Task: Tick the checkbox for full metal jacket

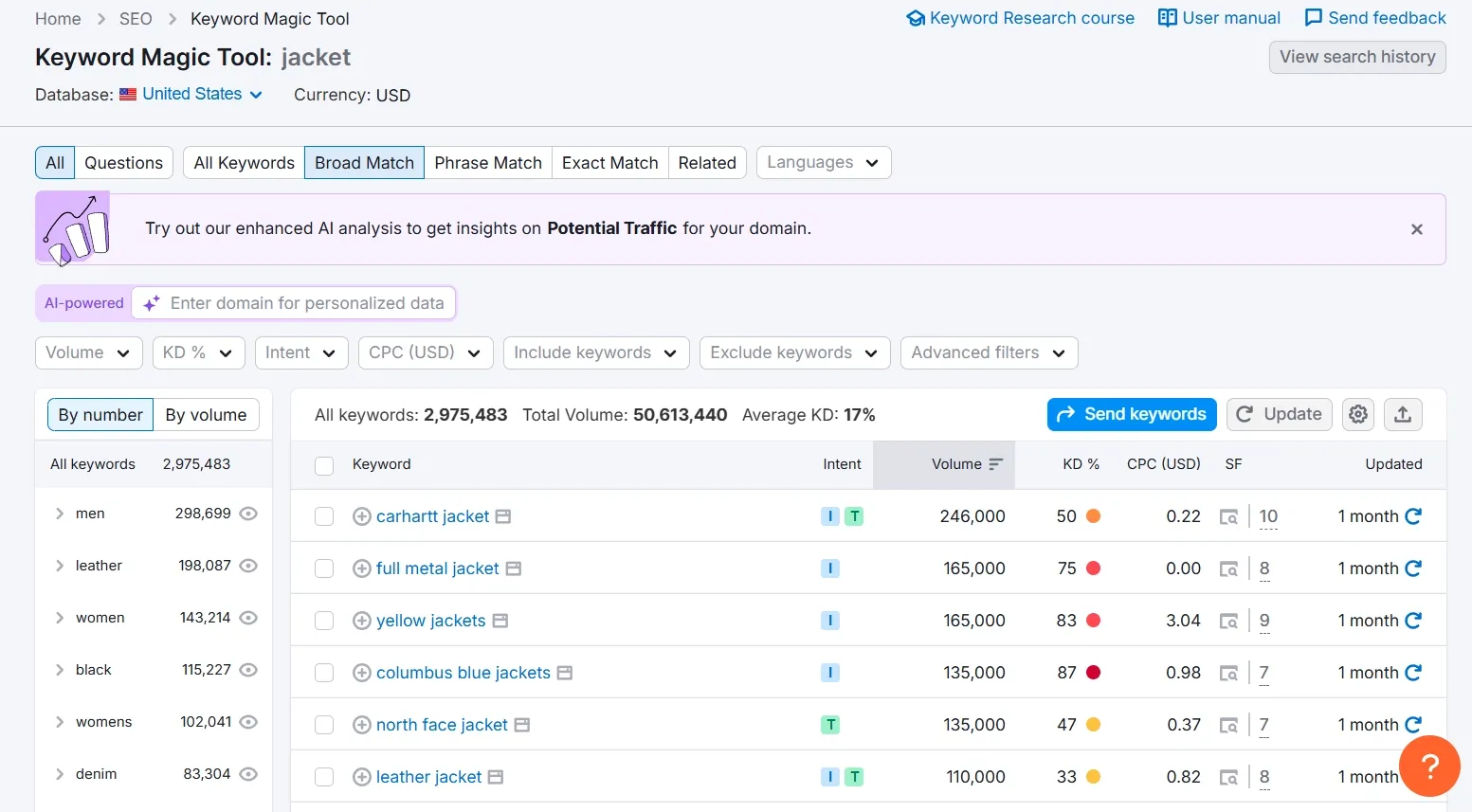Action: [324, 568]
